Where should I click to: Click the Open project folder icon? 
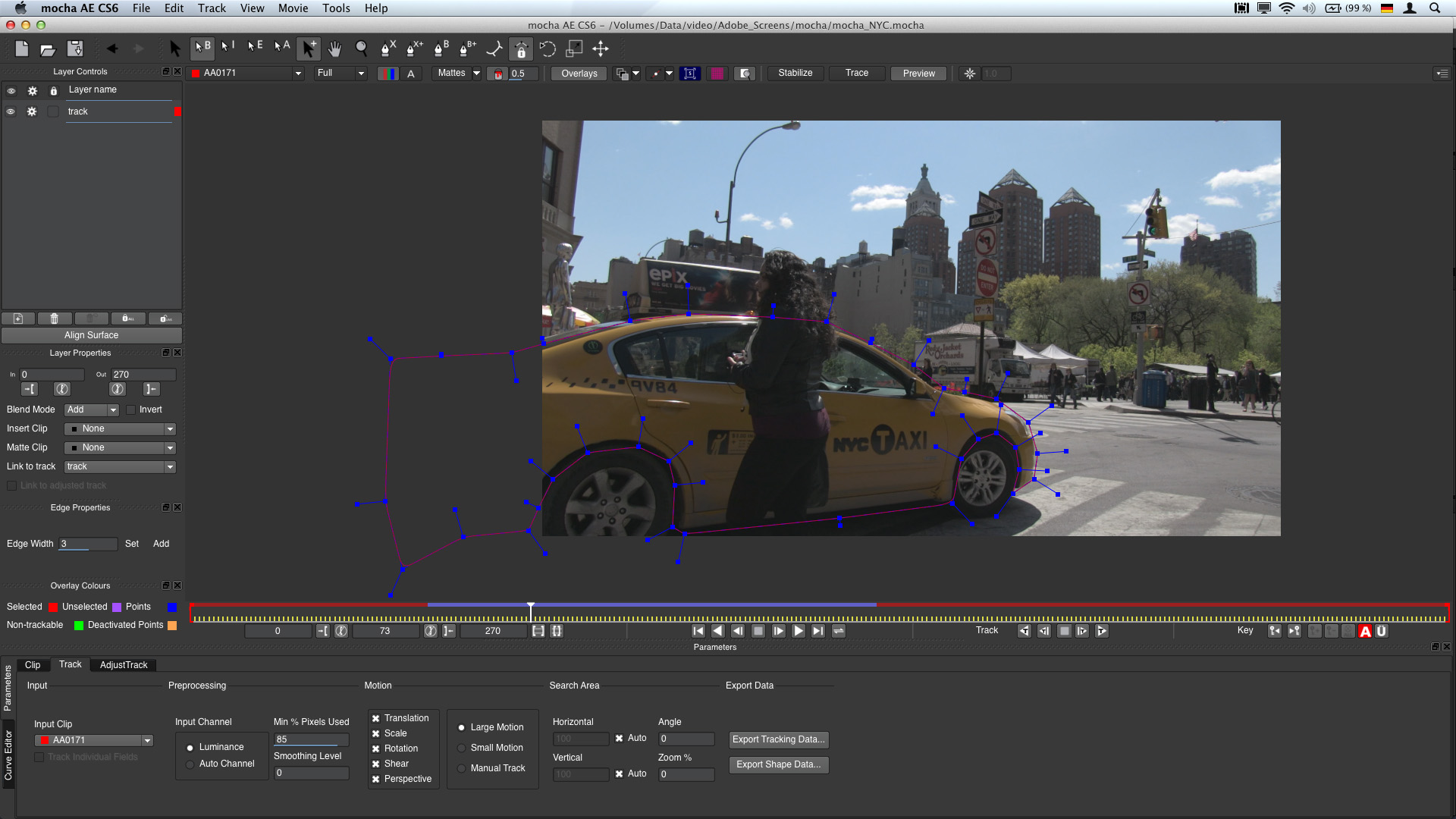pyautogui.click(x=48, y=49)
